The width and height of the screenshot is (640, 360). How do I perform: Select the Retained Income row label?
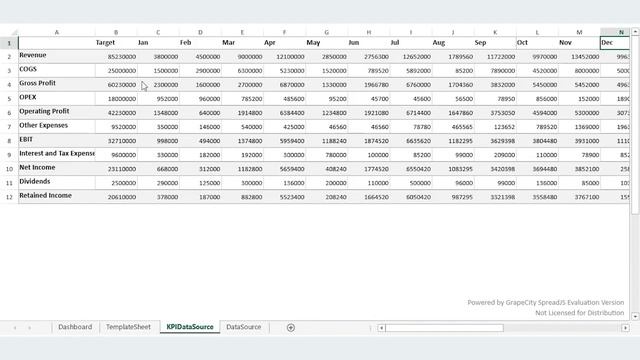pyautogui.click(x=57, y=197)
